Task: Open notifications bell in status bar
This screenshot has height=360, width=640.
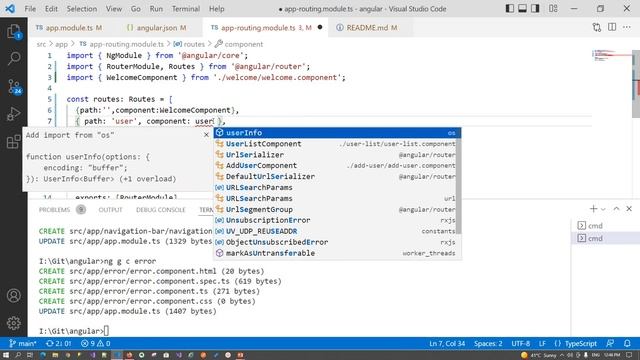Action: pos(627,343)
